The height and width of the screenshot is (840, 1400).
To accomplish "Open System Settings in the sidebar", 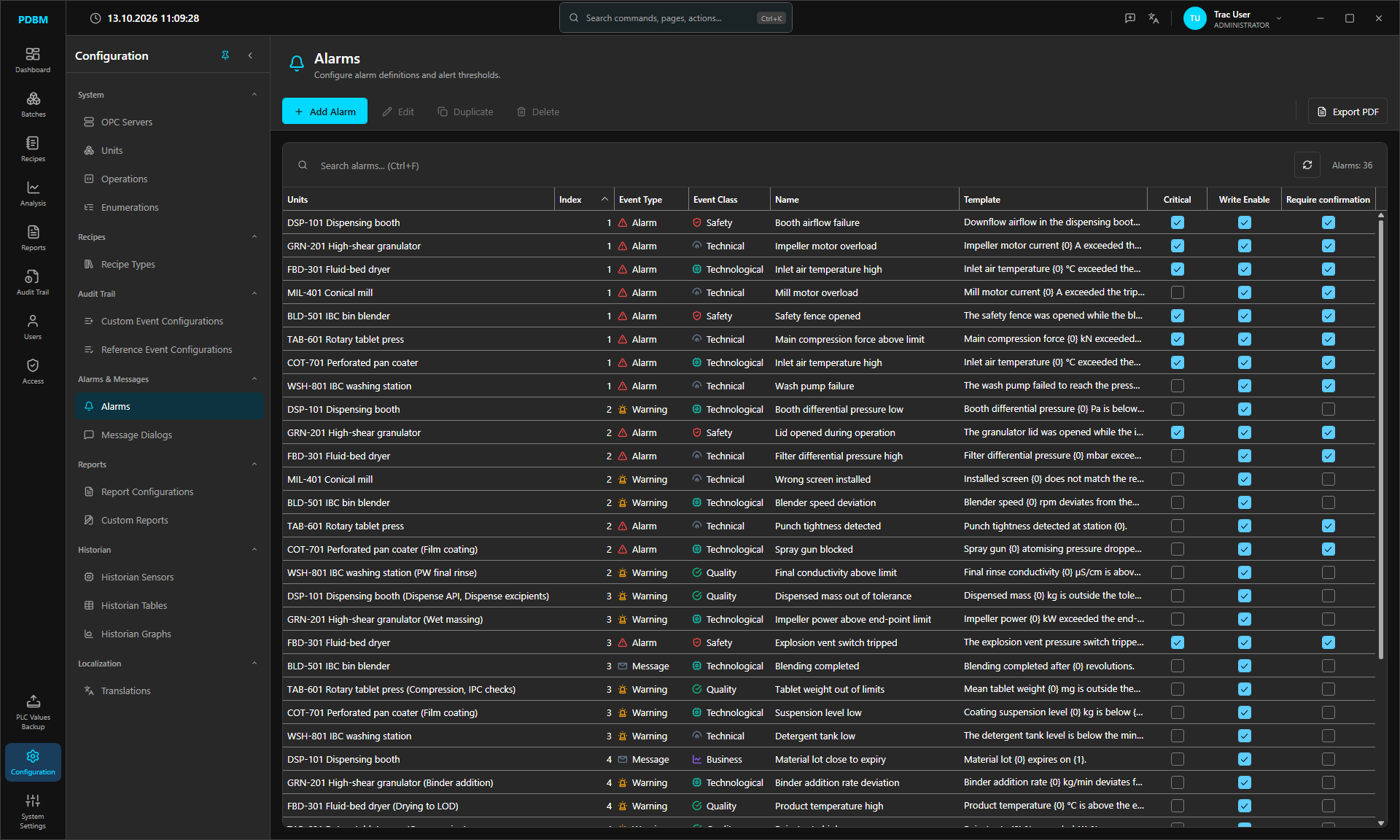I will (x=33, y=812).
